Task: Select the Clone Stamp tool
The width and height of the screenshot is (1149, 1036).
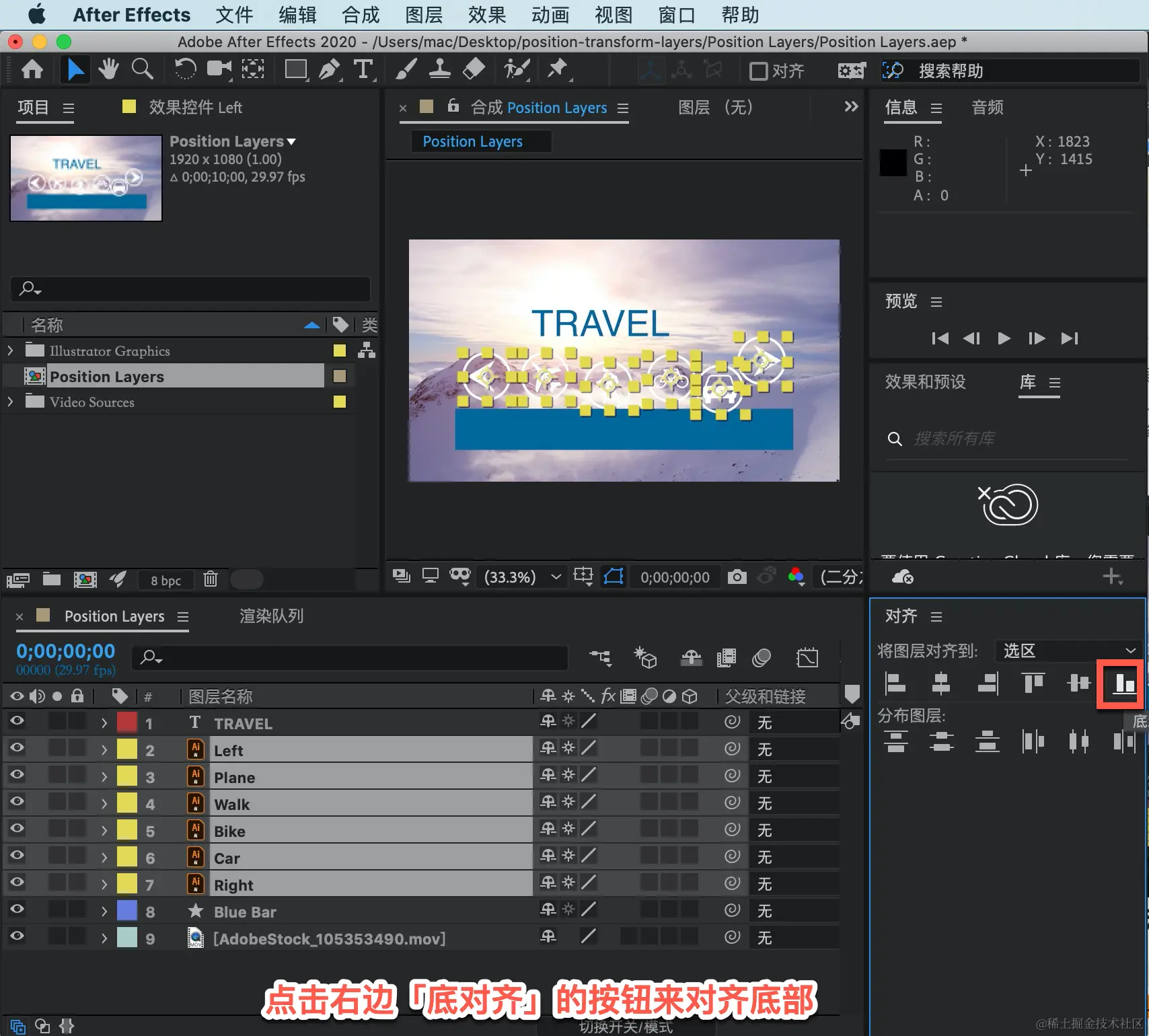Action: pos(440,69)
